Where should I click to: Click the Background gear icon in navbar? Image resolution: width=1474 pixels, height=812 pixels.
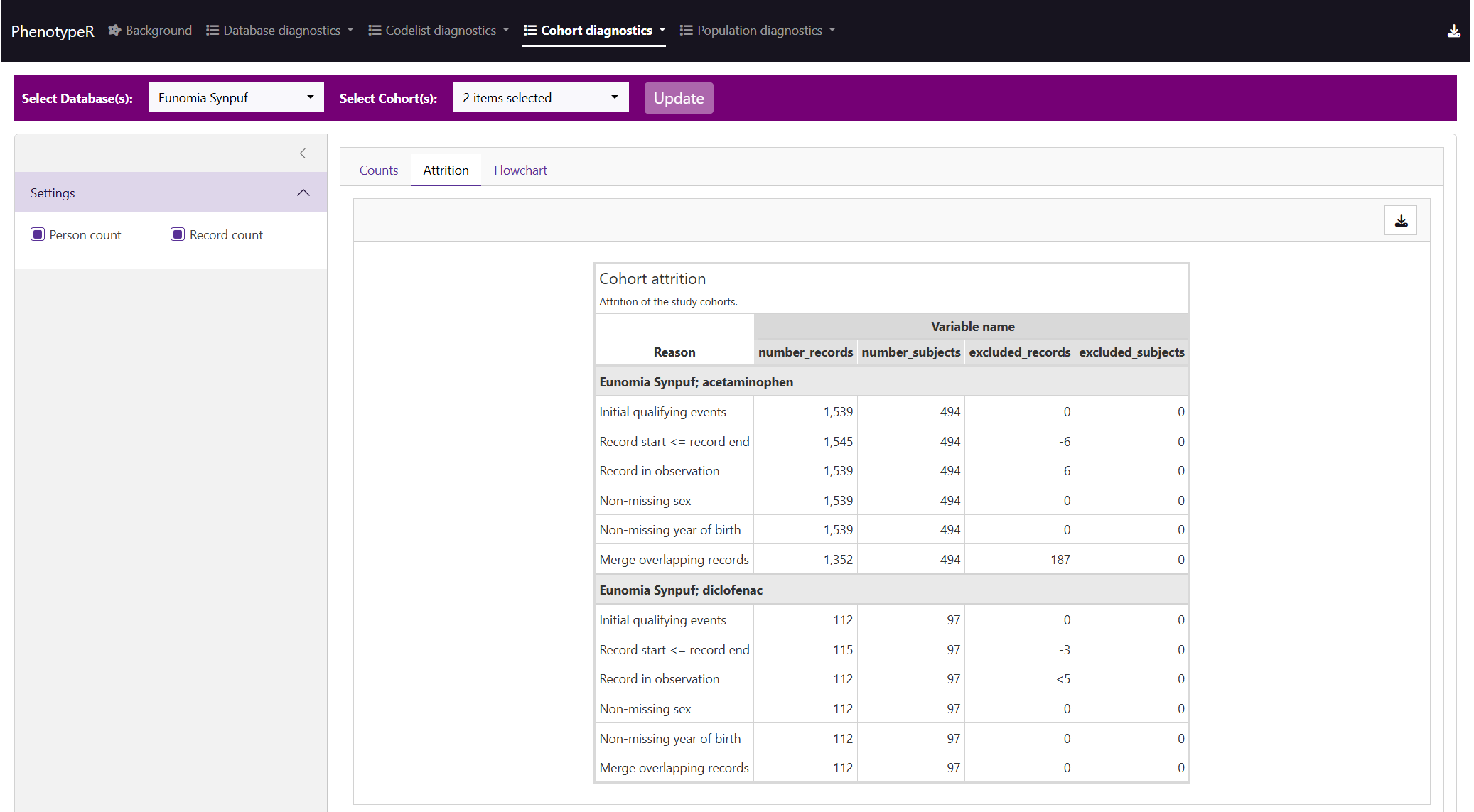coord(114,31)
